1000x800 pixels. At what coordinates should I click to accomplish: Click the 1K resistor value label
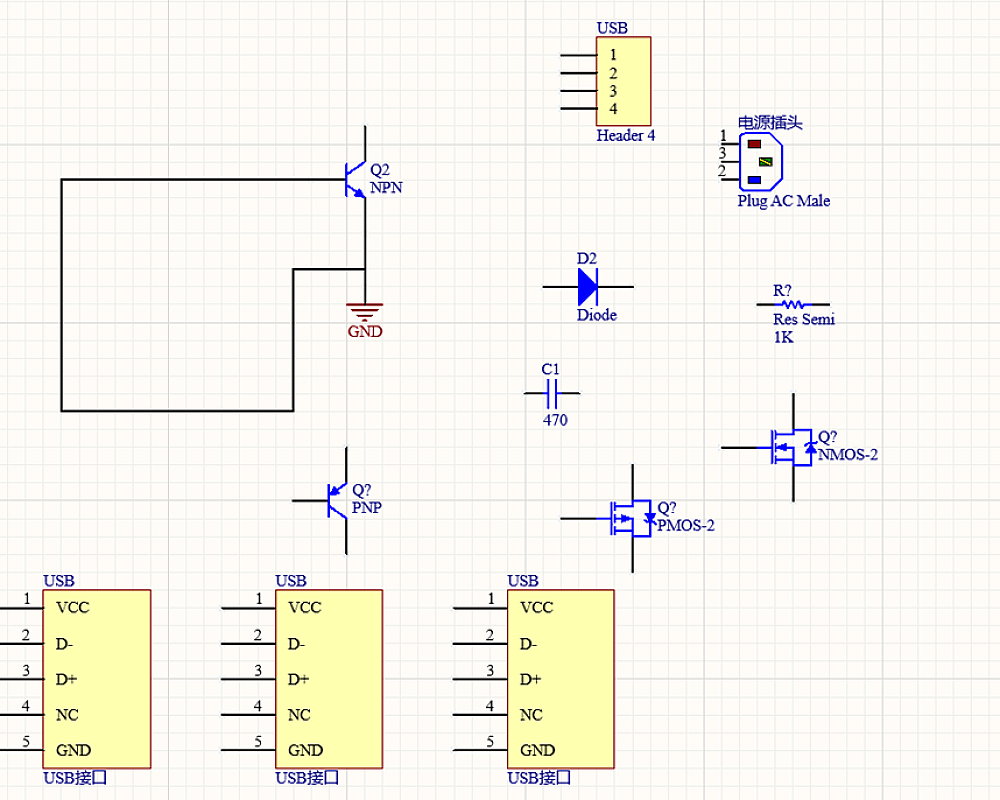[783, 338]
